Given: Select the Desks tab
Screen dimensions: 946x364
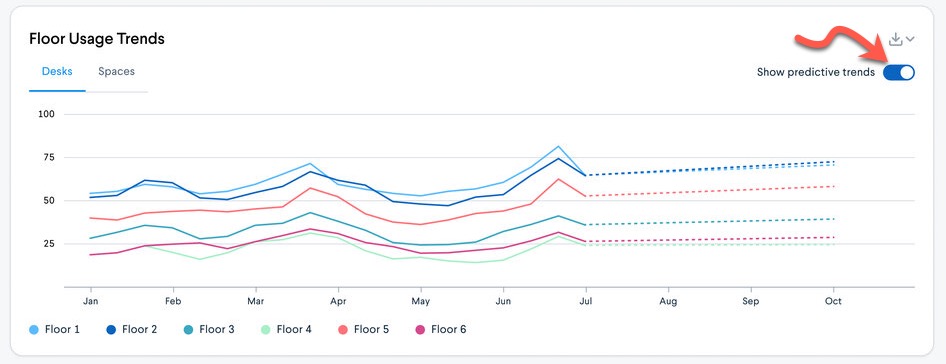Looking at the screenshot, I should (57, 71).
